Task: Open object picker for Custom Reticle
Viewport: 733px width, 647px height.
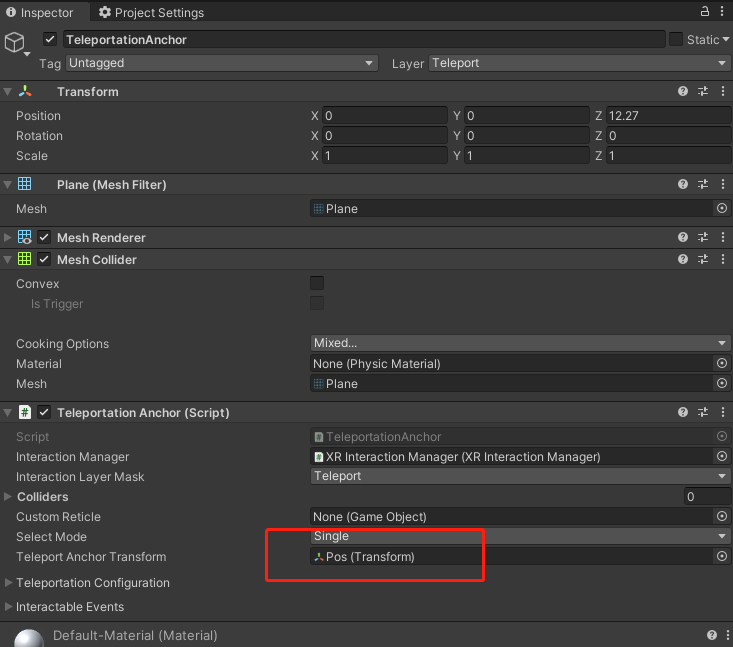Action: [x=722, y=516]
